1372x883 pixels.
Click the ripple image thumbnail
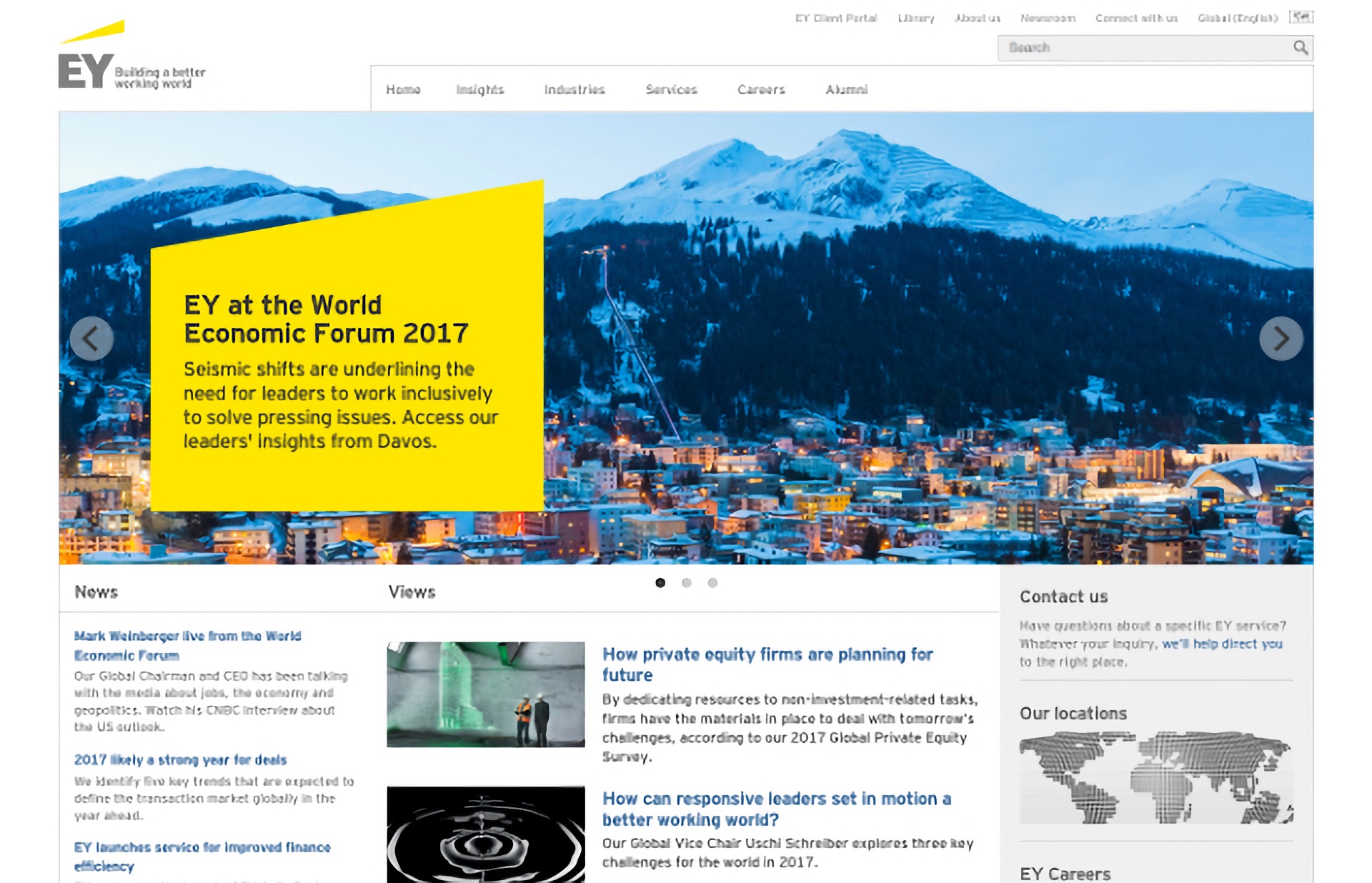point(486,834)
